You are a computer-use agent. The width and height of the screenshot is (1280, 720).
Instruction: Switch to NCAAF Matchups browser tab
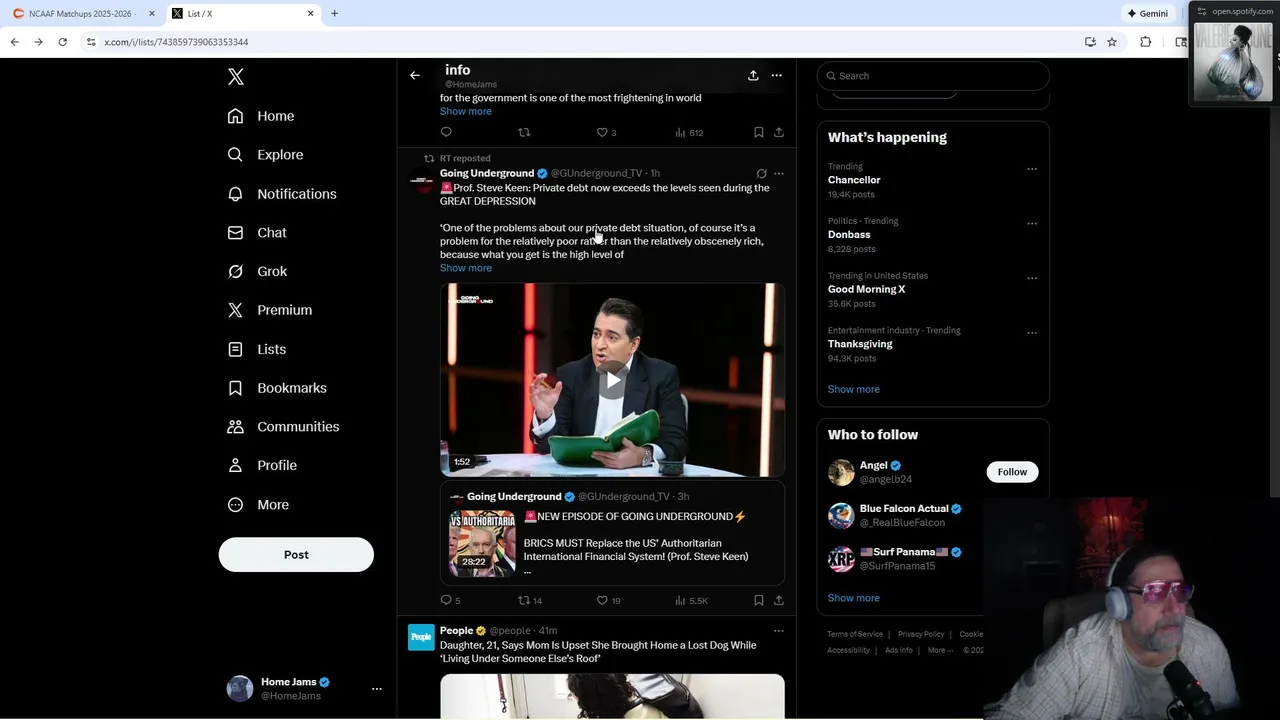coord(83,14)
